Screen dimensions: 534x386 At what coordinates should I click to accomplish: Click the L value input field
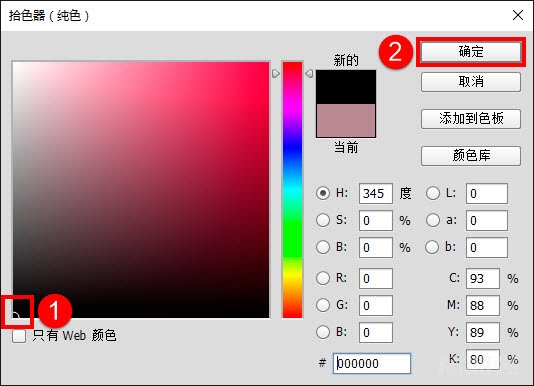coord(487,194)
